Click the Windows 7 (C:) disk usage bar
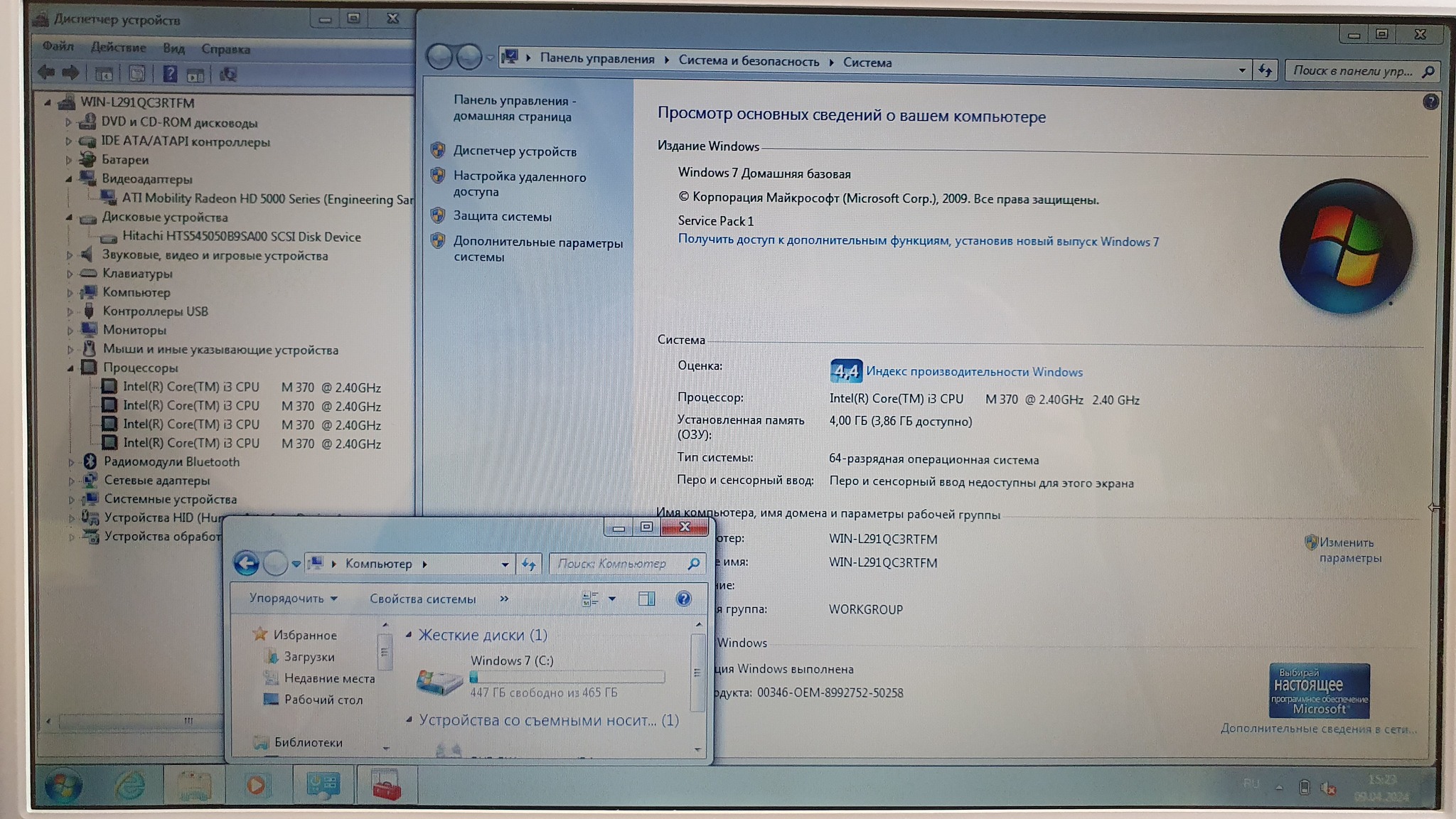This screenshot has width=1456, height=819. 567,678
